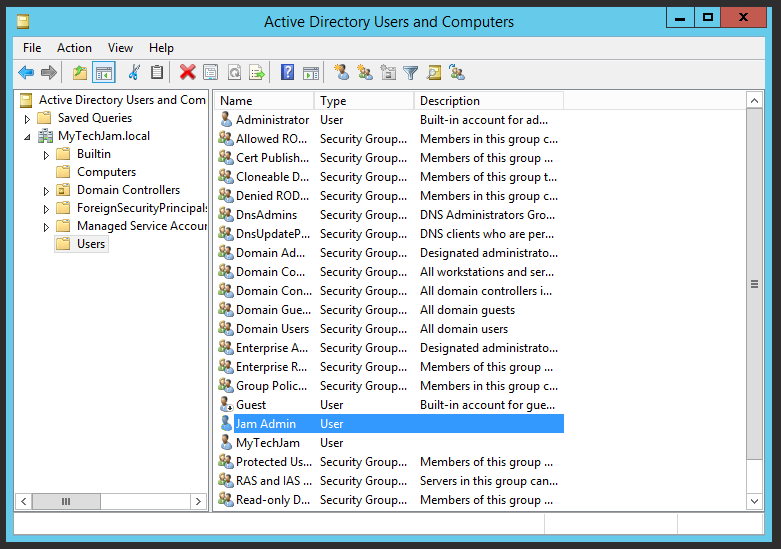
Task: Expand the Saved Queries node
Action: click(27, 119)
